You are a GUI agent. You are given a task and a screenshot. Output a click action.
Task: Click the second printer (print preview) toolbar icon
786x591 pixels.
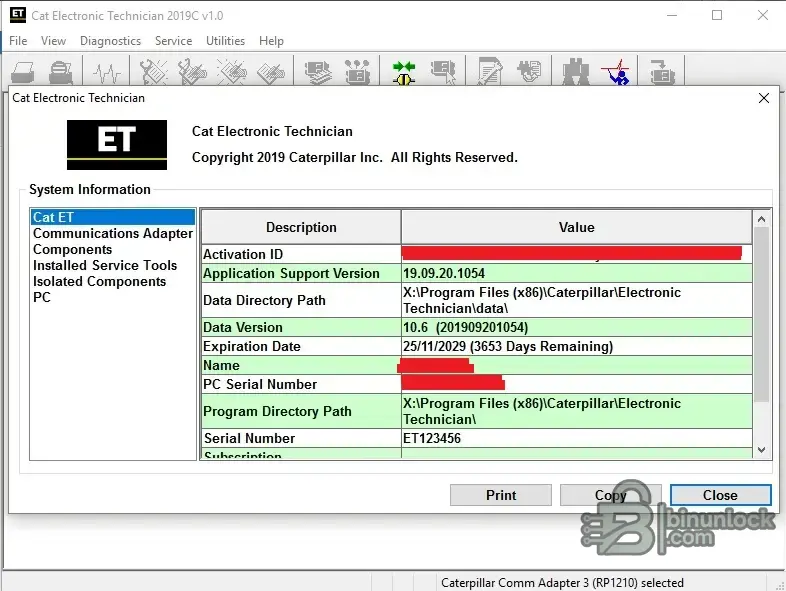pos(61,72)
